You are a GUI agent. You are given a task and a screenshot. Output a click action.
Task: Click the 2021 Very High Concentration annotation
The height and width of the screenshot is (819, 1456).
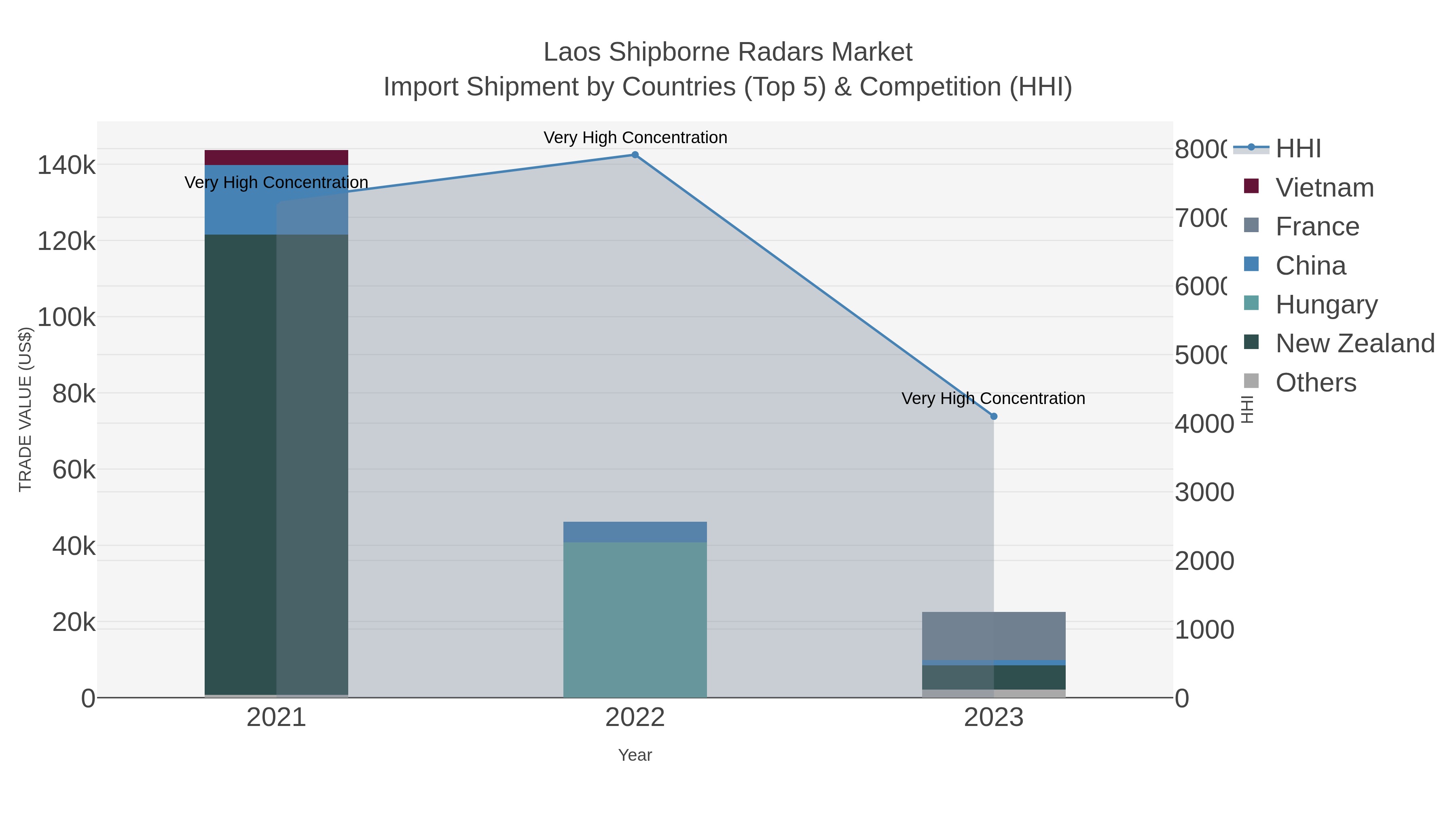[x=276, y=182]
